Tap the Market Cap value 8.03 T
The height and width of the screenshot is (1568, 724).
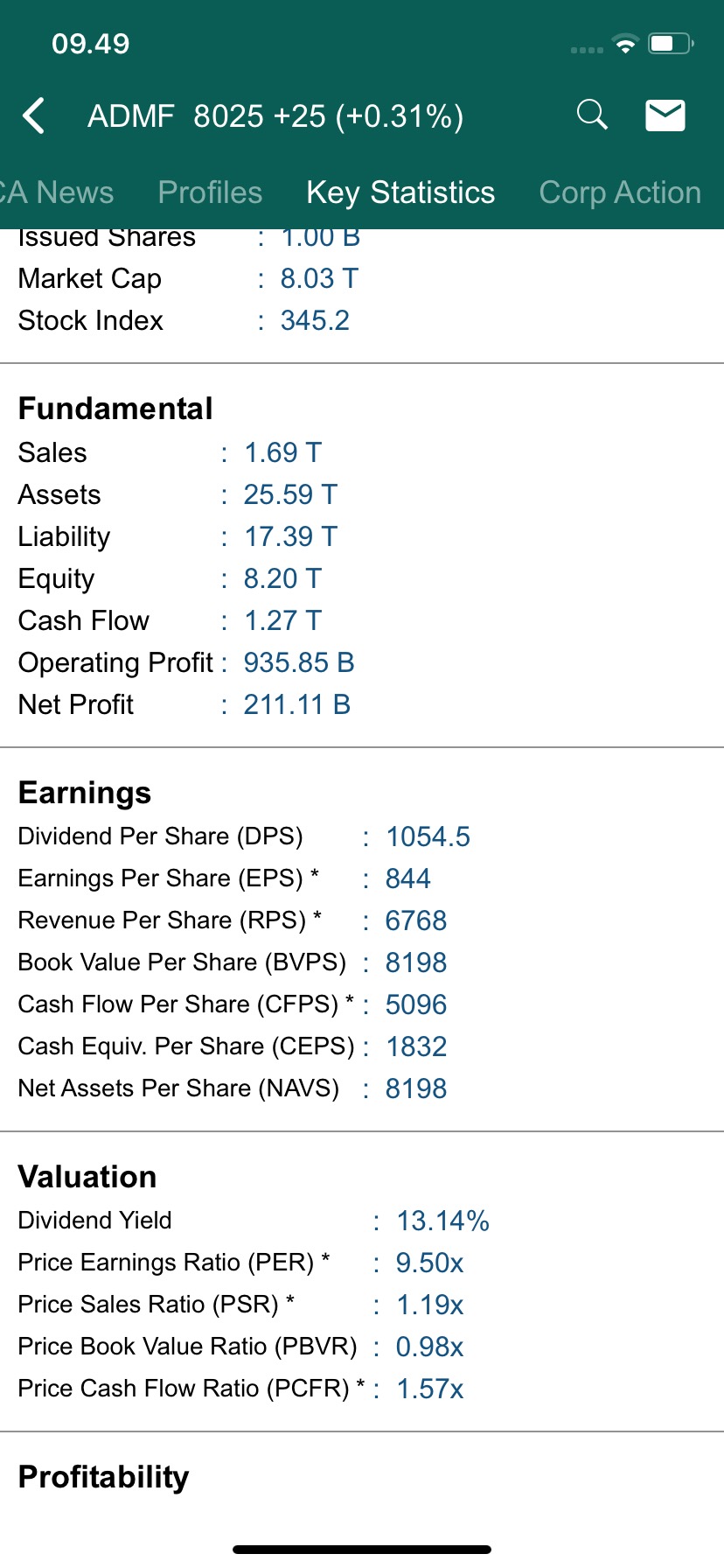[319, 278]
